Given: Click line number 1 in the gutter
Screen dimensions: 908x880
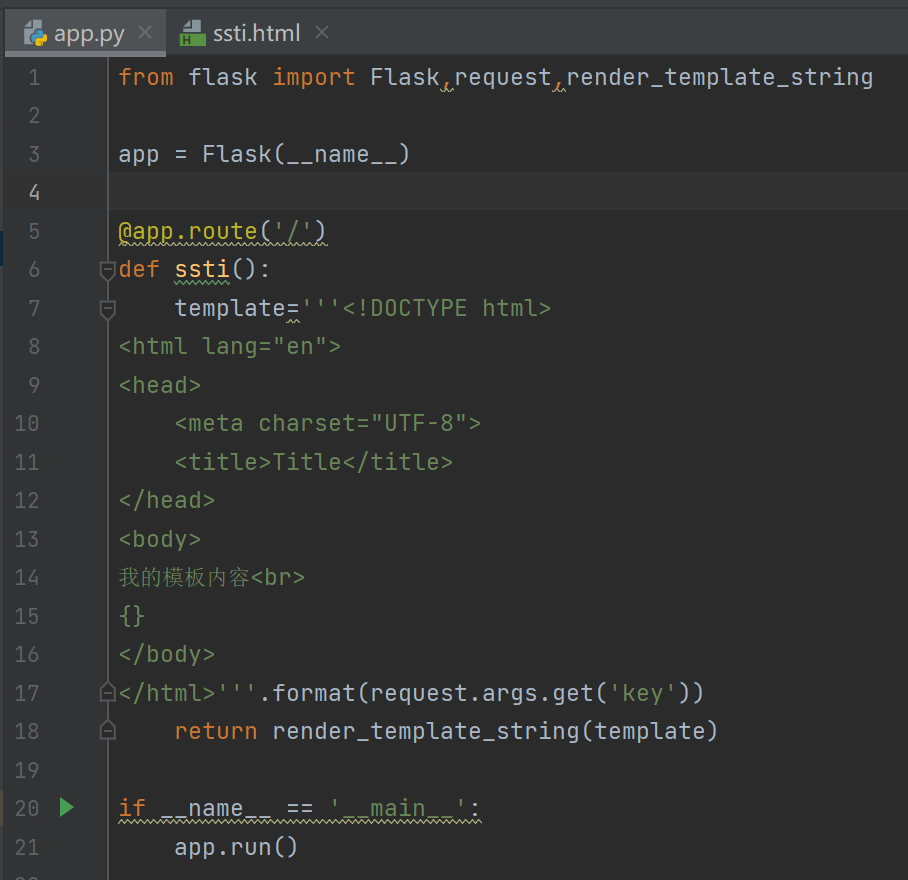Looking at the screenshot, I should 34,78.
